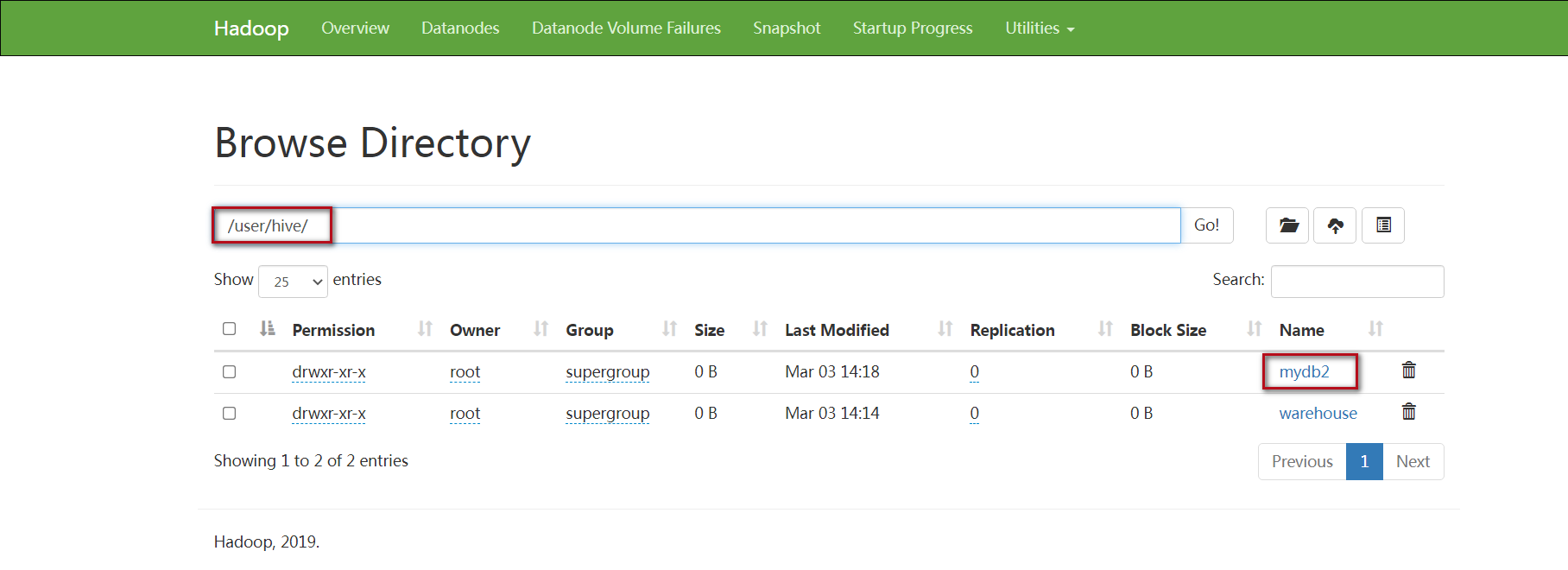1568x570 pixels.
Task: Sort by the Last Modified column sort arrows
Action: (945, 329)
